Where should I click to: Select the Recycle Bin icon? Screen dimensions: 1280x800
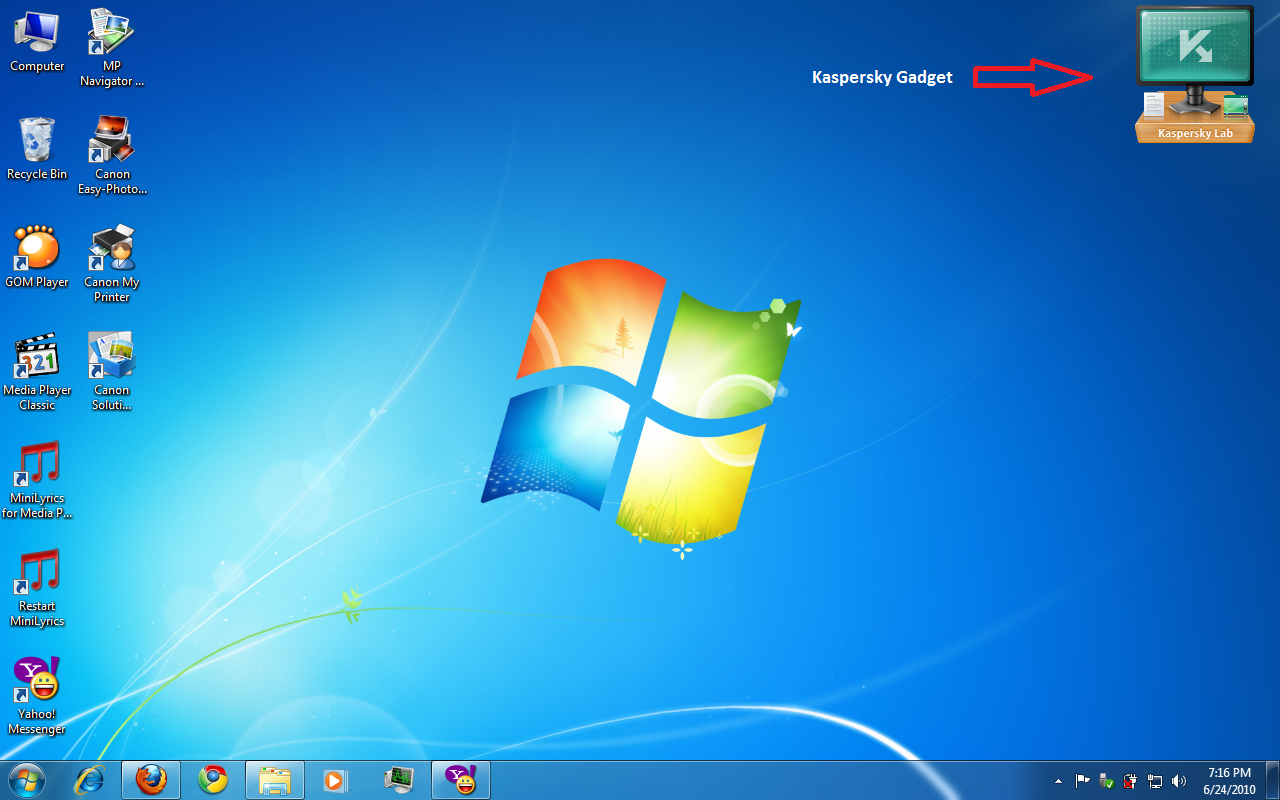click(37, 150)
